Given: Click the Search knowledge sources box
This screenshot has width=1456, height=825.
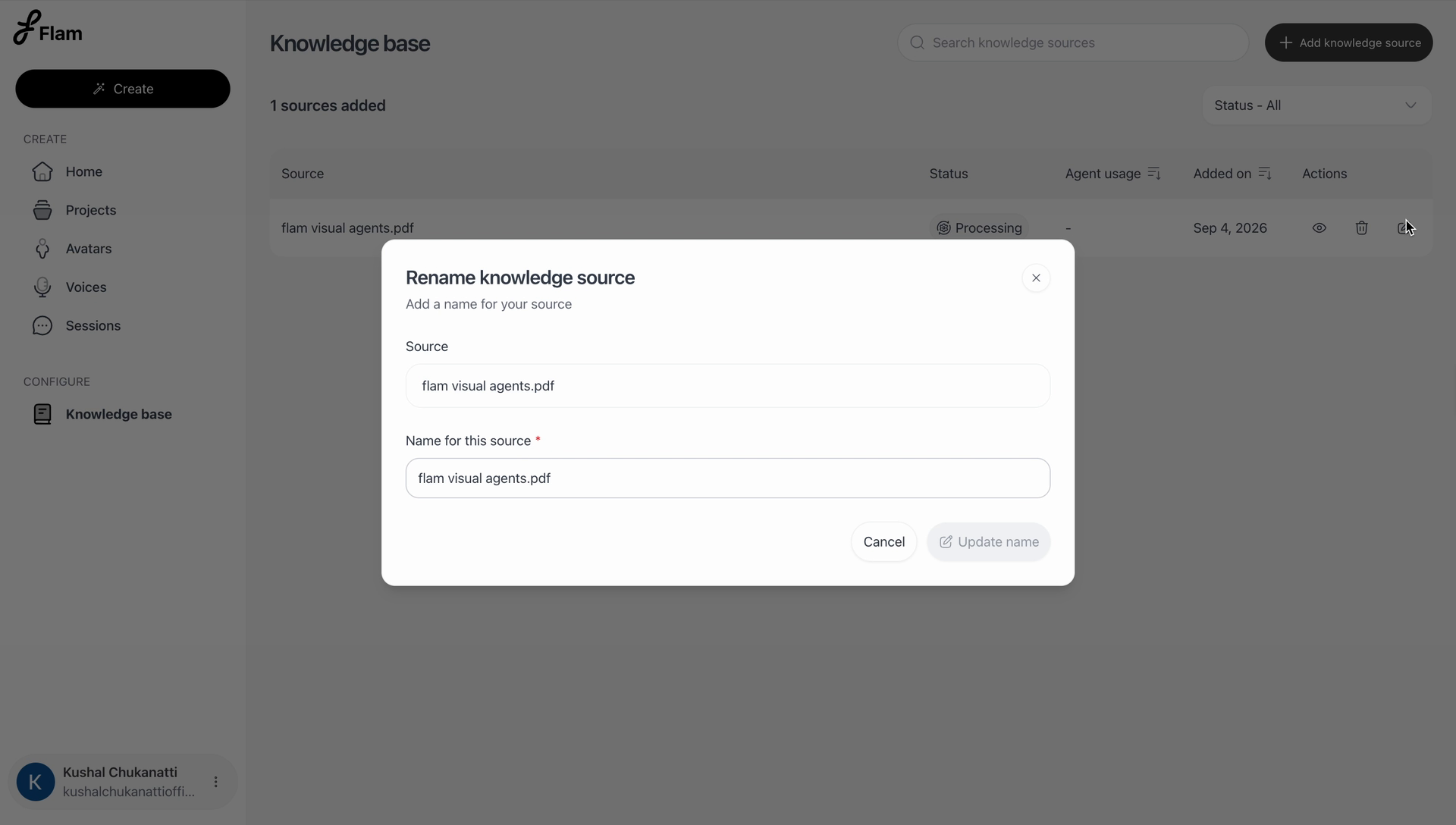Looking at the screenshot, I should point(1072,42).
